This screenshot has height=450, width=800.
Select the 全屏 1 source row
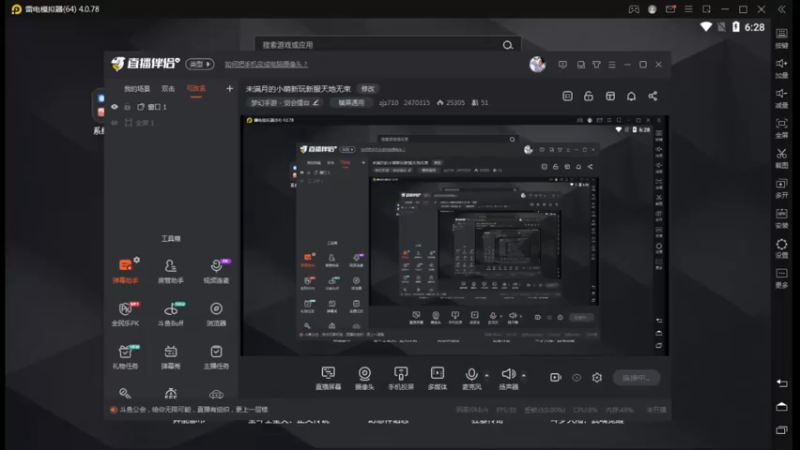172,122
